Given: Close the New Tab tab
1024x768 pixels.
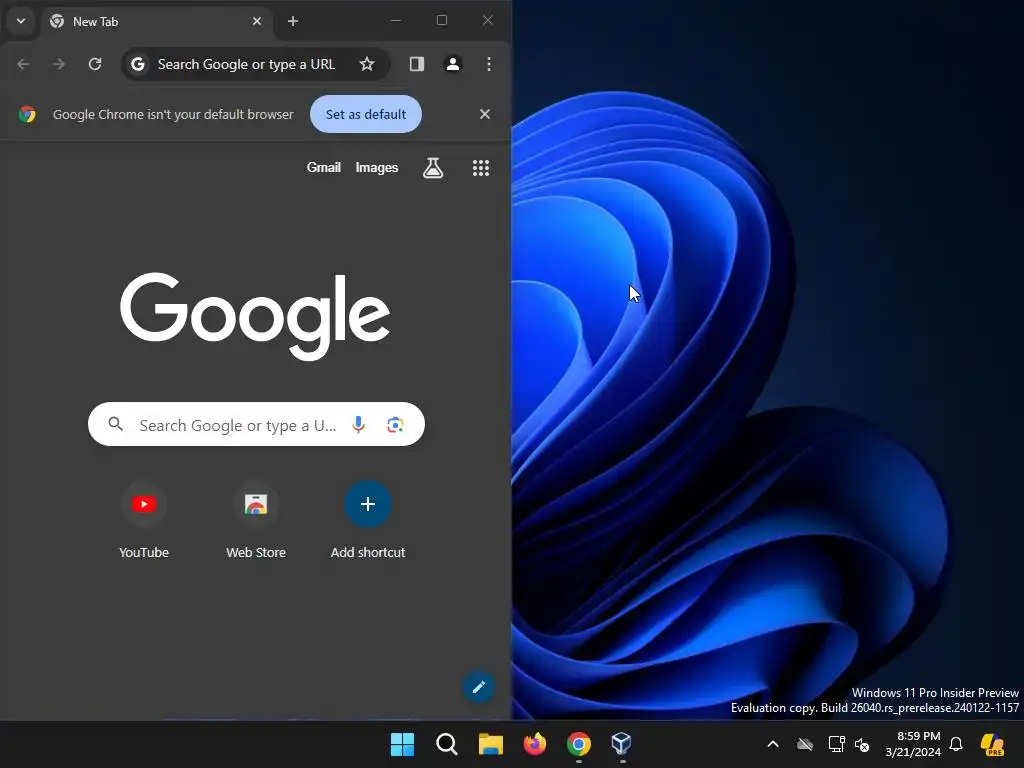Looking at the screenshot, I should [257, 22].
